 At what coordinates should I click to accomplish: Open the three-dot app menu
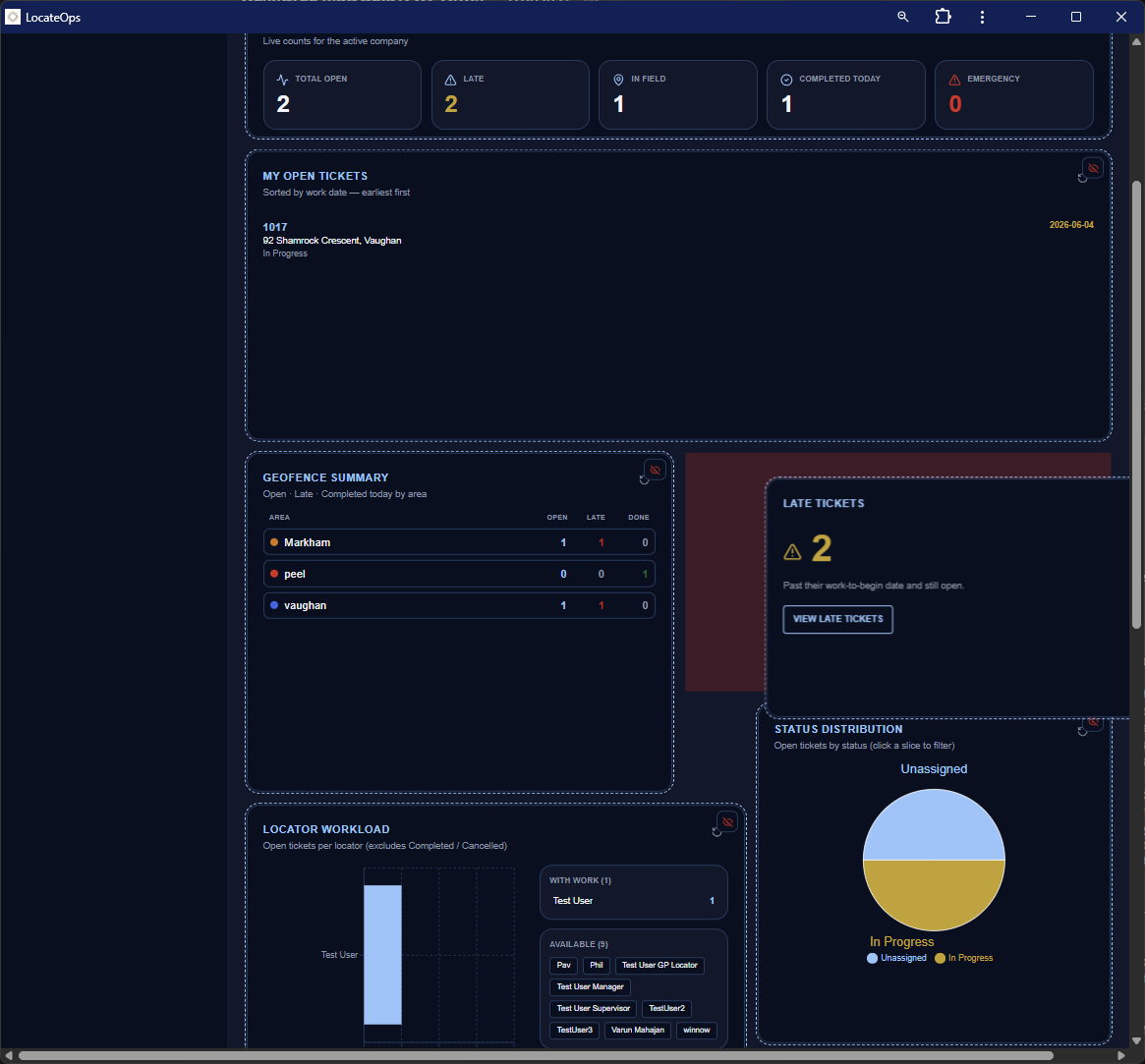pos(982,17)
